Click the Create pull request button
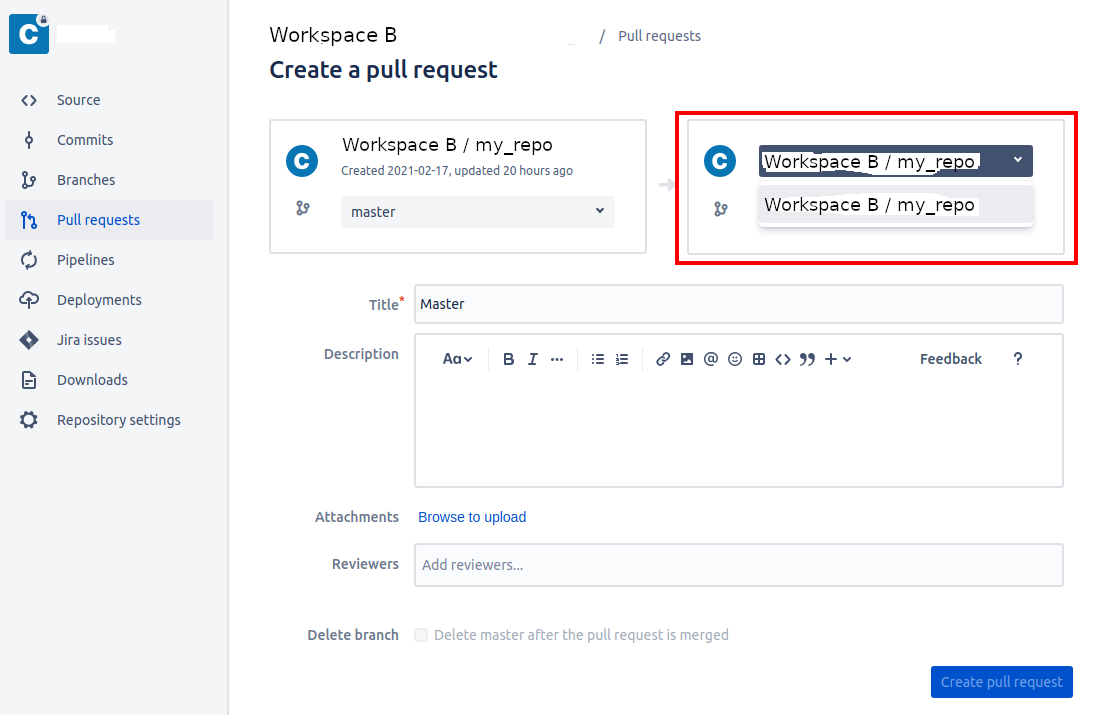 point(1001,681)
